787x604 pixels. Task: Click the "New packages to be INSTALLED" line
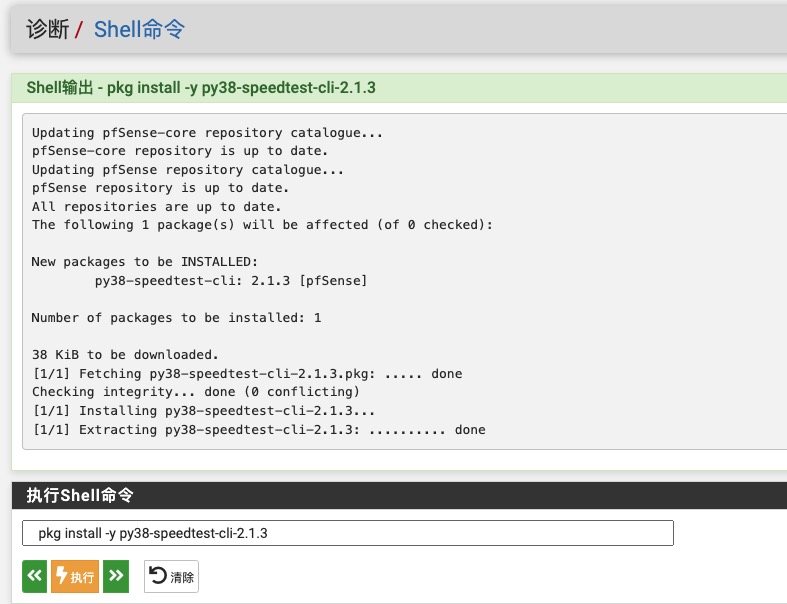tap(149, 262)
